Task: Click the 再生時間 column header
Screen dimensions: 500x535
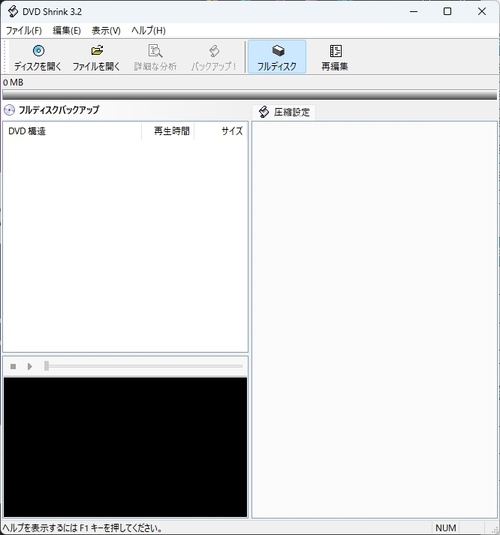Action: (168, 131)
